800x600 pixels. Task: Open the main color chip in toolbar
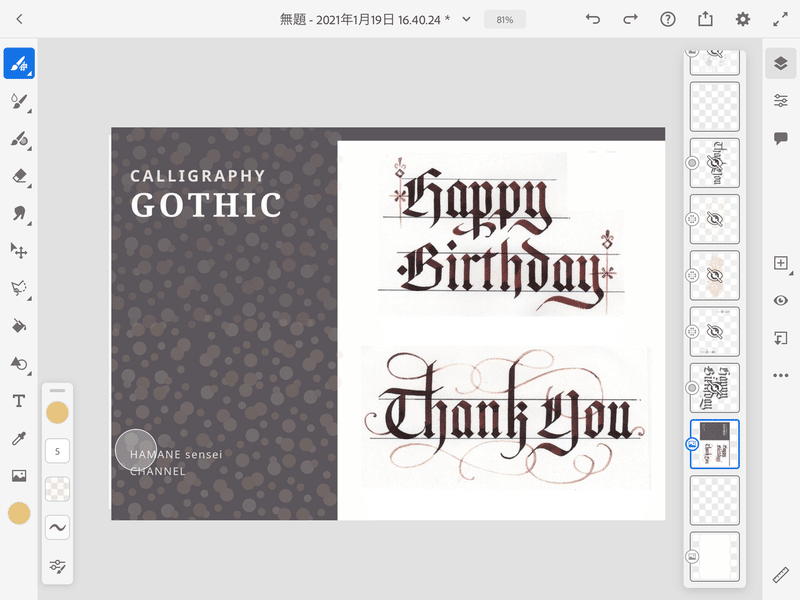[19, 513]
